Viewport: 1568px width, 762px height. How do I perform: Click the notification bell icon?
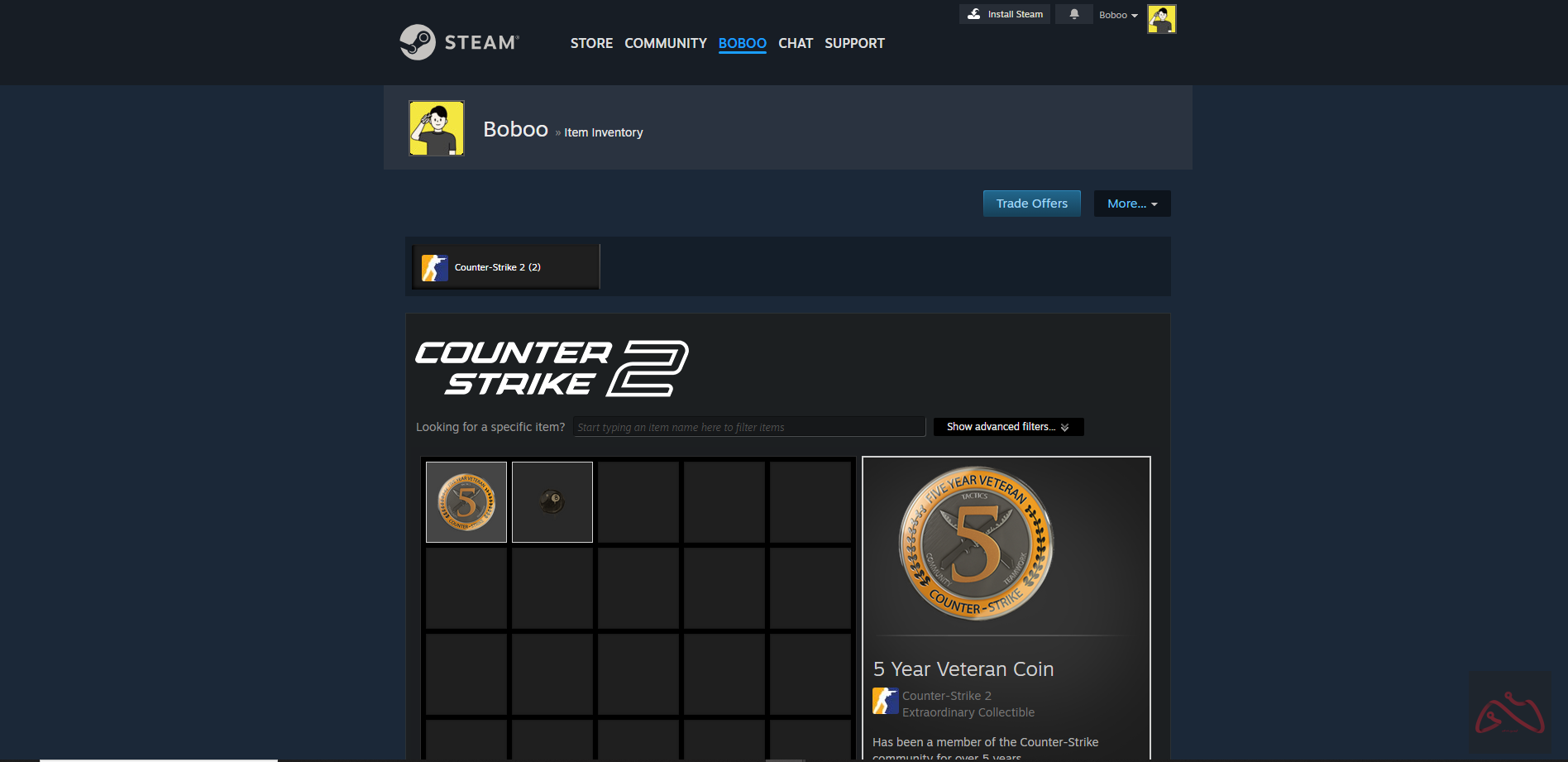[1073, 14]
